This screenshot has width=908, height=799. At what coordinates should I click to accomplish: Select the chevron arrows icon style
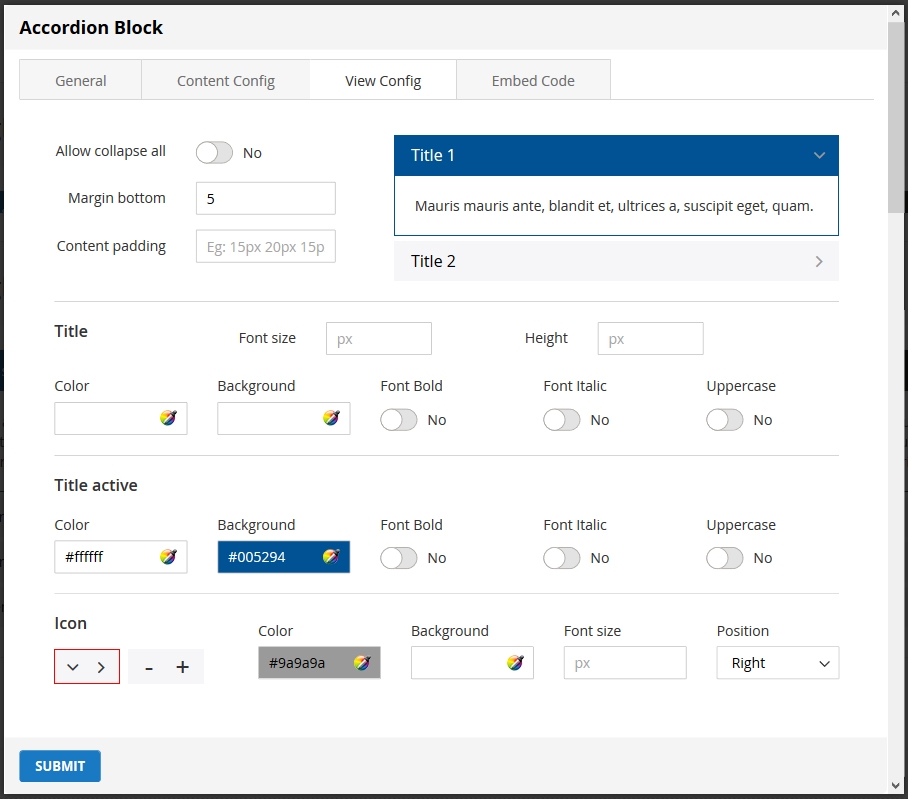(x=87, y=667)
